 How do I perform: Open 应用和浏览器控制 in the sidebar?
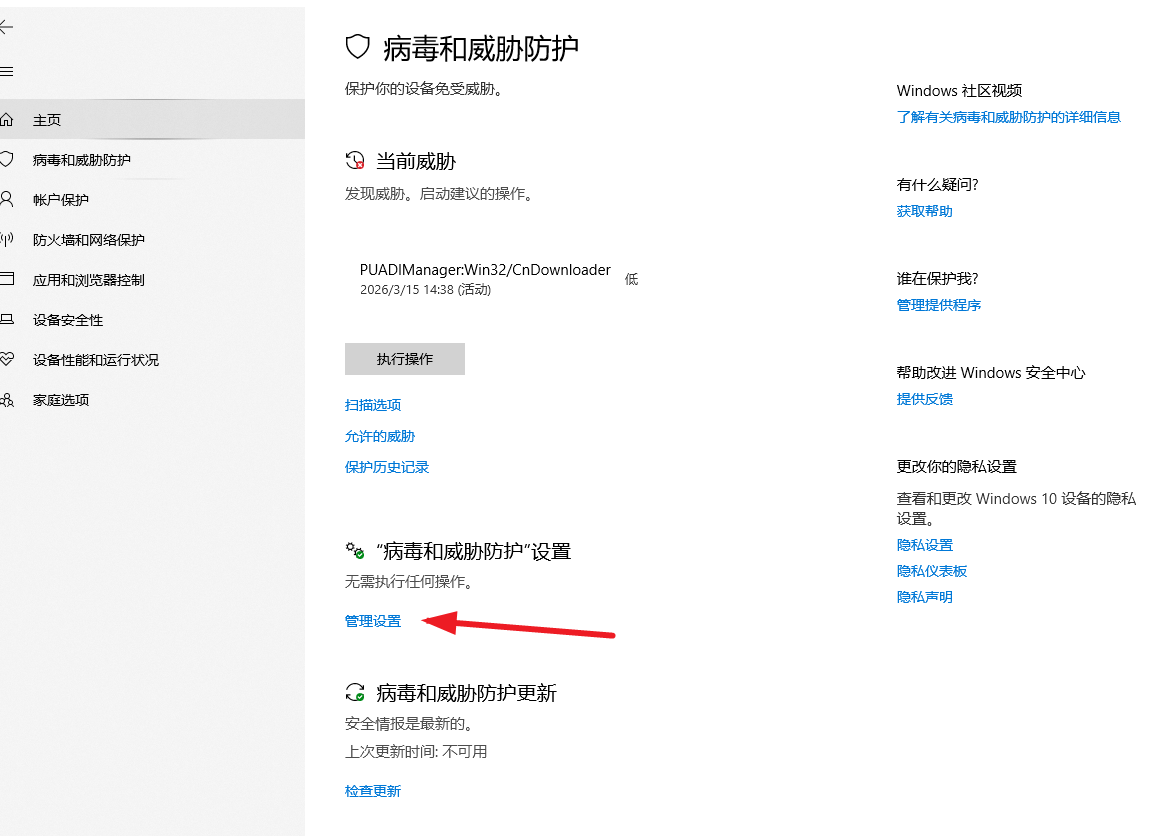click(x=152, y=280)
